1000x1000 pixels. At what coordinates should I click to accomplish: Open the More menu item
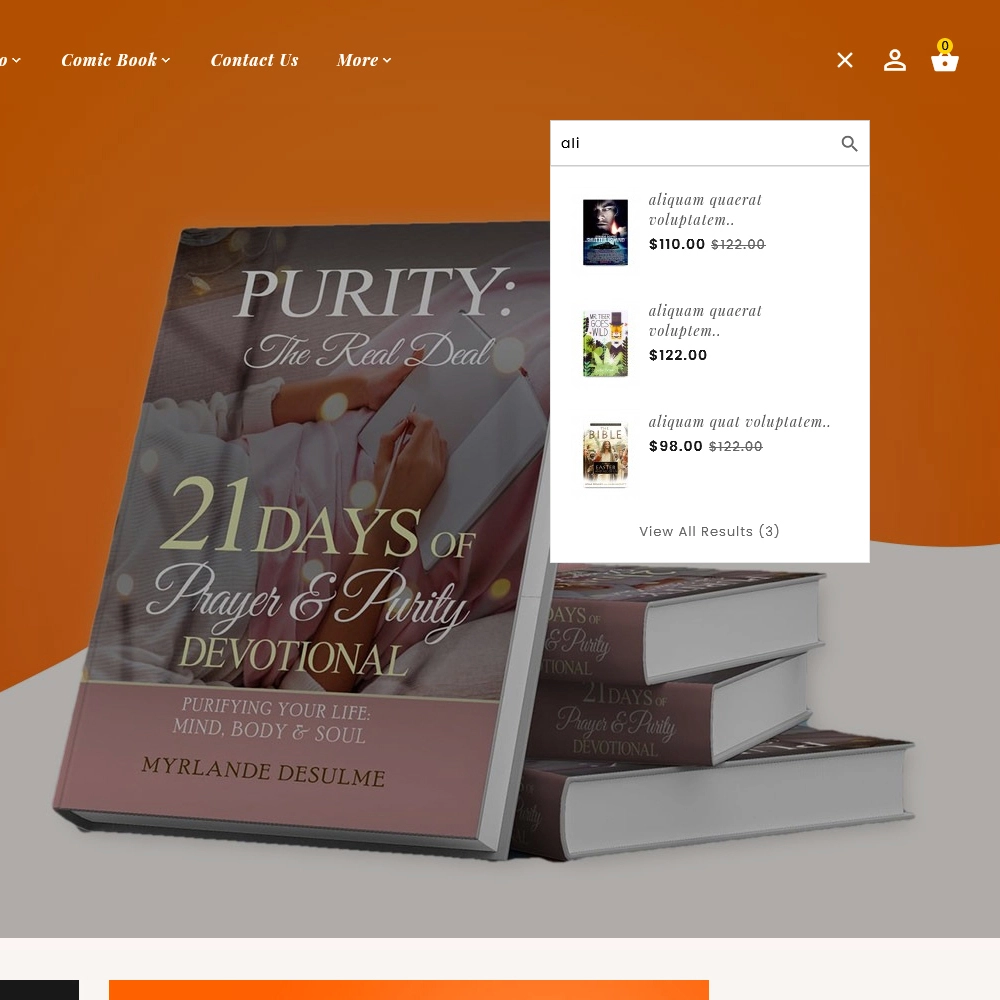[x=357, y=60]
